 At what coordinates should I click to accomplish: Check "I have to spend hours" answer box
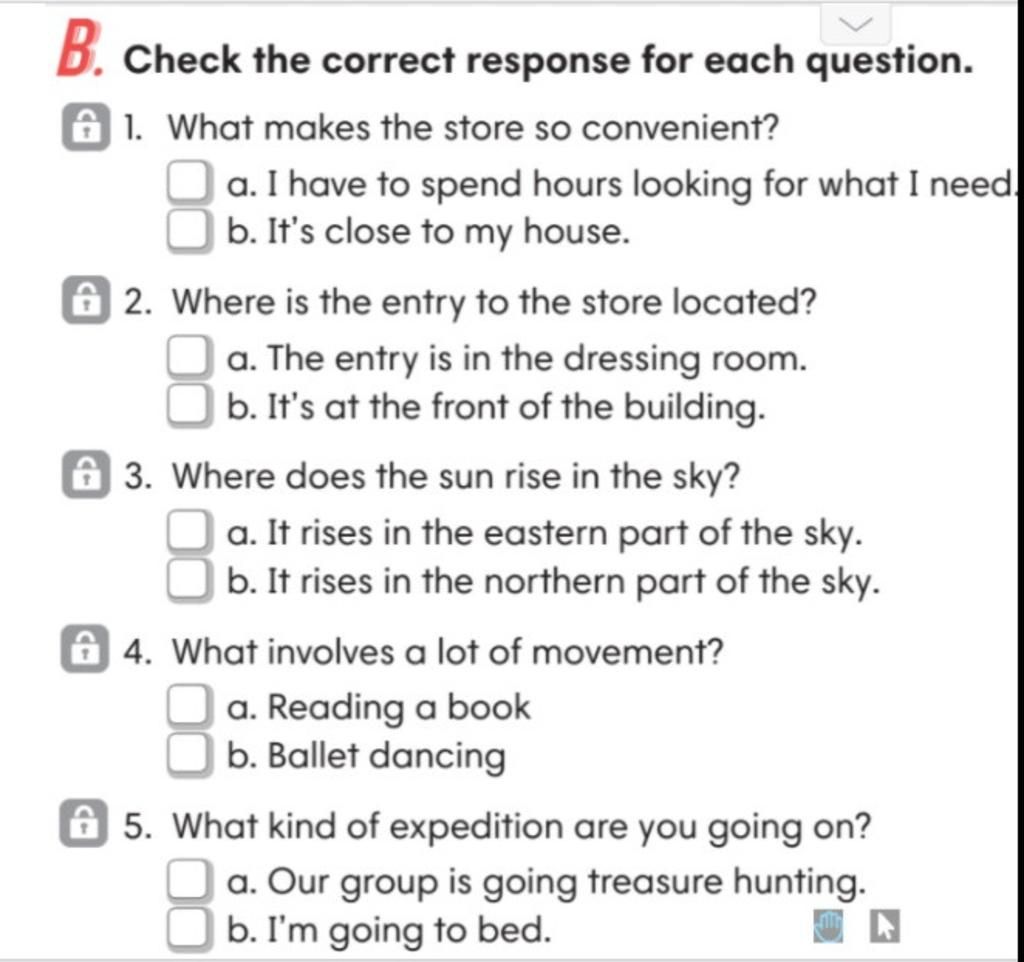[188, 185]
